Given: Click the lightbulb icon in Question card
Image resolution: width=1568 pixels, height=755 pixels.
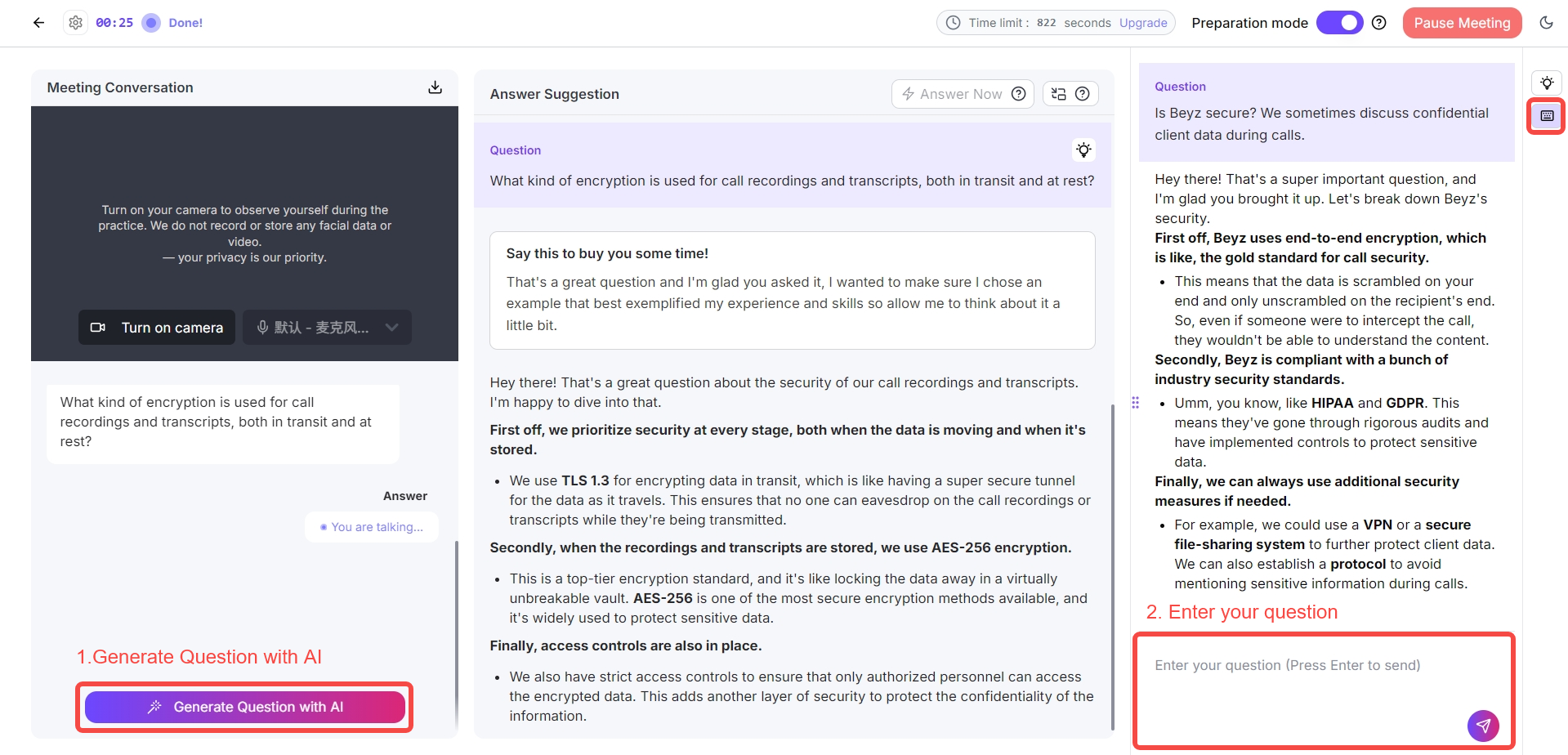Looking at the screenshot, I should pos(1083,150).
